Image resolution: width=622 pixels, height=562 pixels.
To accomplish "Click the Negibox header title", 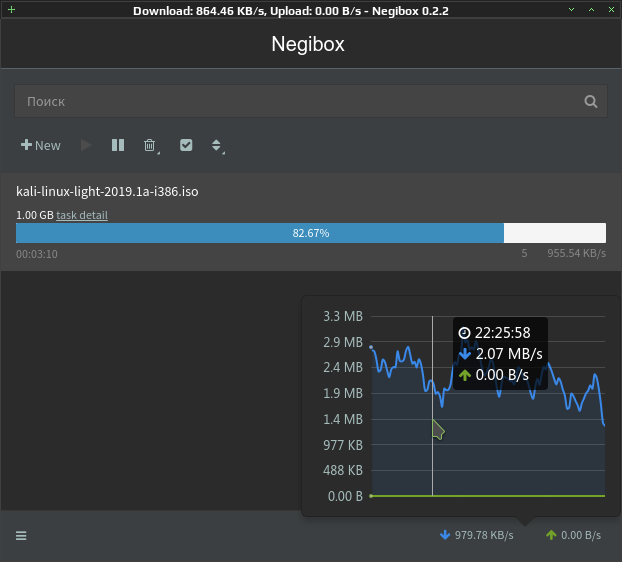I will coord(308,44).
